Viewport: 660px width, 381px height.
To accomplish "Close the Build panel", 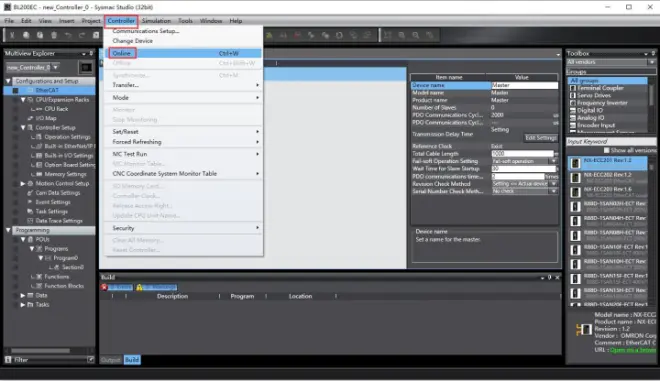I will coord(557,277).
